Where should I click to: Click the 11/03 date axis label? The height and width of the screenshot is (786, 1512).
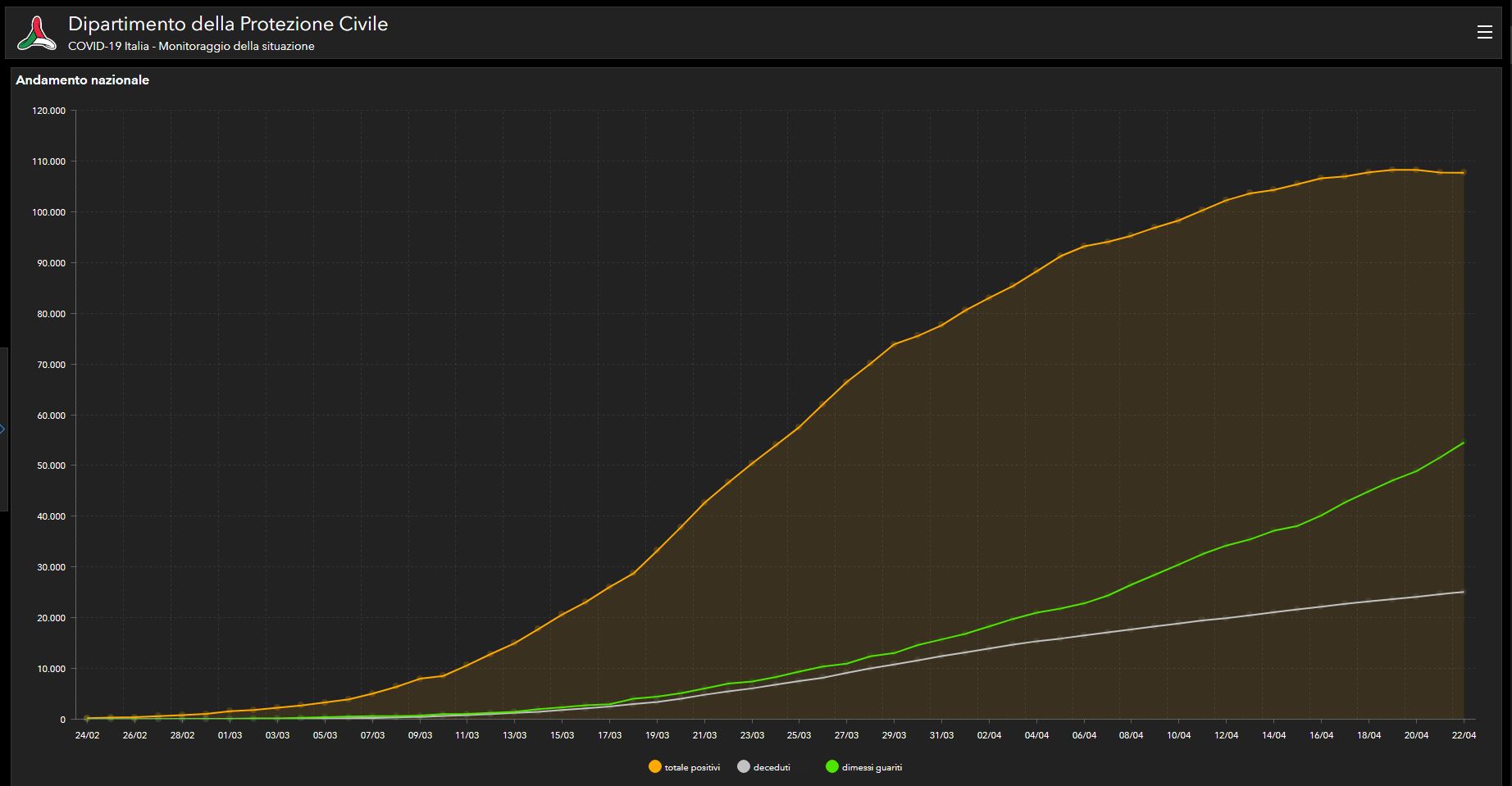(x=467, y=735)
